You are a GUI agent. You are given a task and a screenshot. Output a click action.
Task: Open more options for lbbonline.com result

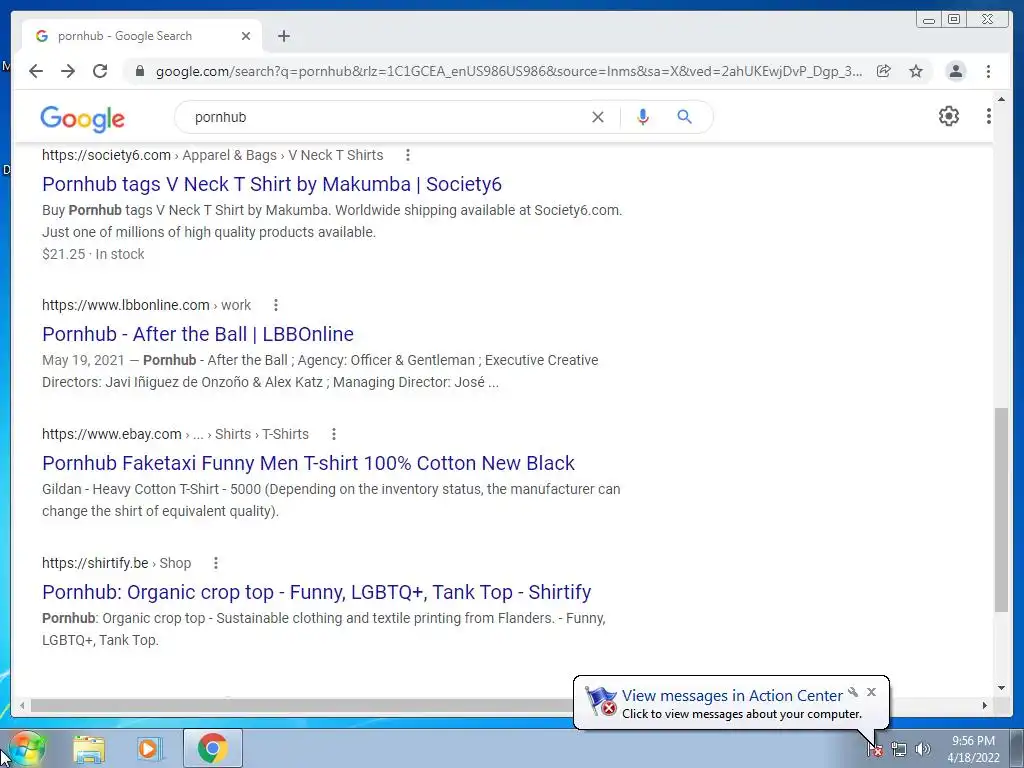pos(276,305)
